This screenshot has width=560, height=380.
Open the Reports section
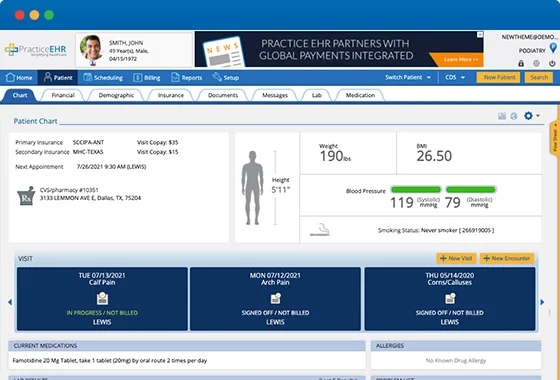pos(186,78)
